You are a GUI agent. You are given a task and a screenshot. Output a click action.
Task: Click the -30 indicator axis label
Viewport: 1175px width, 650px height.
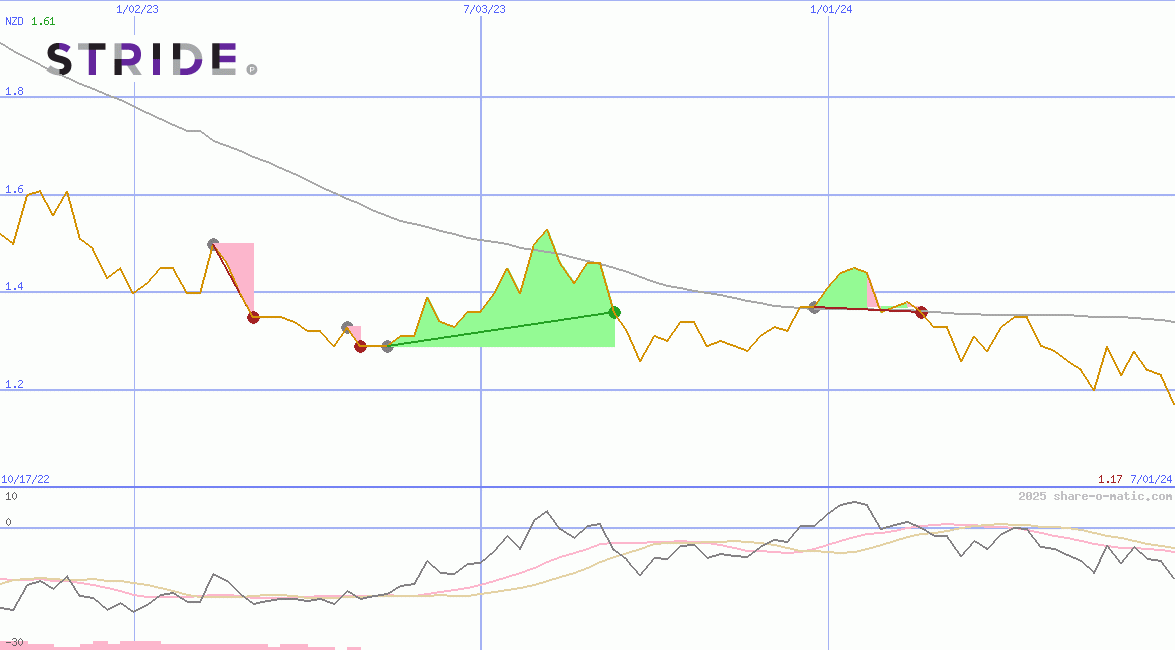[x=14, y=641]
